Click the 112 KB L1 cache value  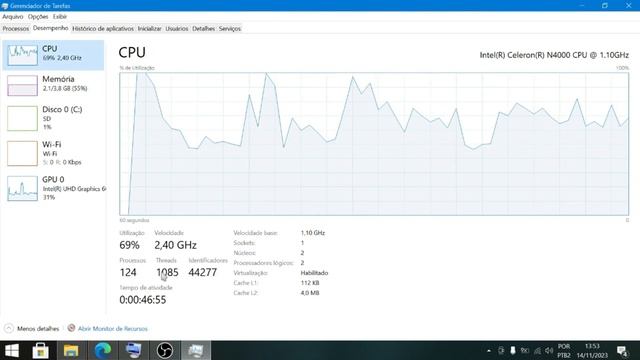pos(310,283)
